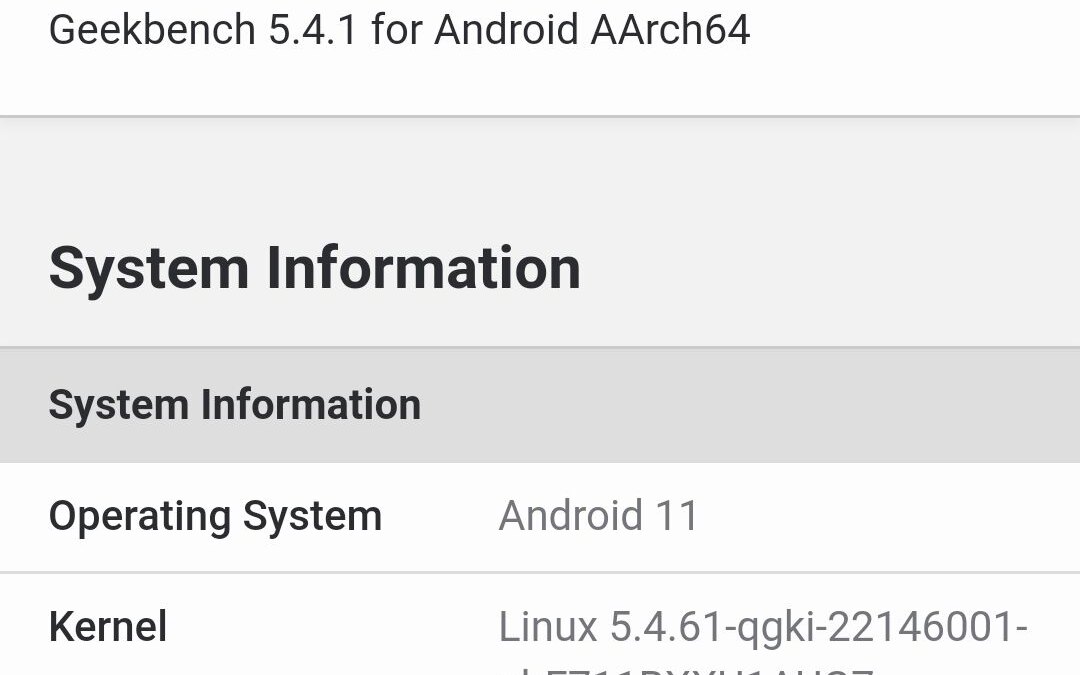
Task: Click the "Geekbench 5.4.1 for Android AArch64" line
Action: click(399, 30)
